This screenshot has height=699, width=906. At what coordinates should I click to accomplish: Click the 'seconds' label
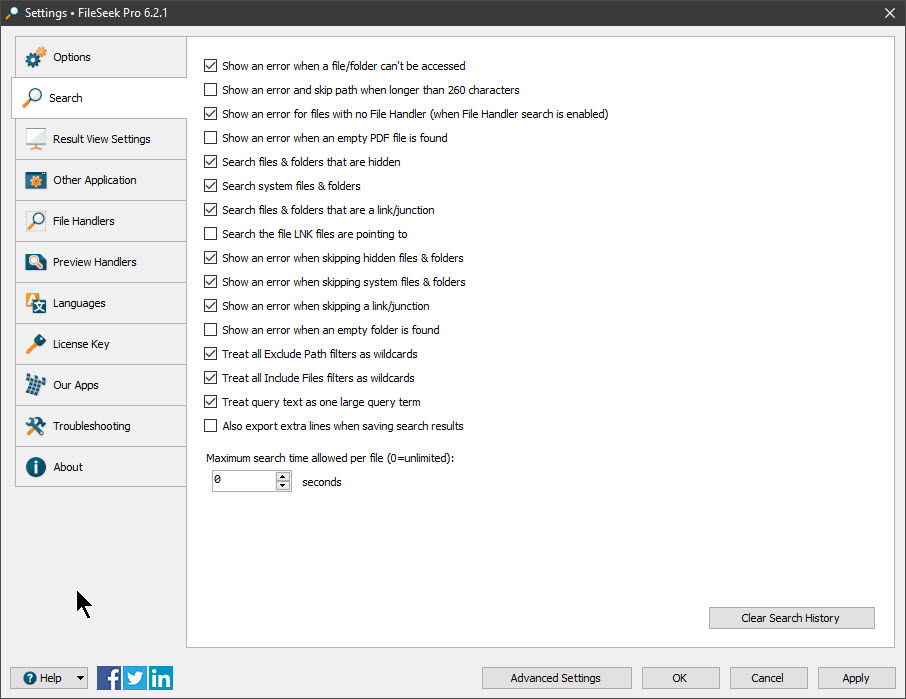click(x=322, y=482)
